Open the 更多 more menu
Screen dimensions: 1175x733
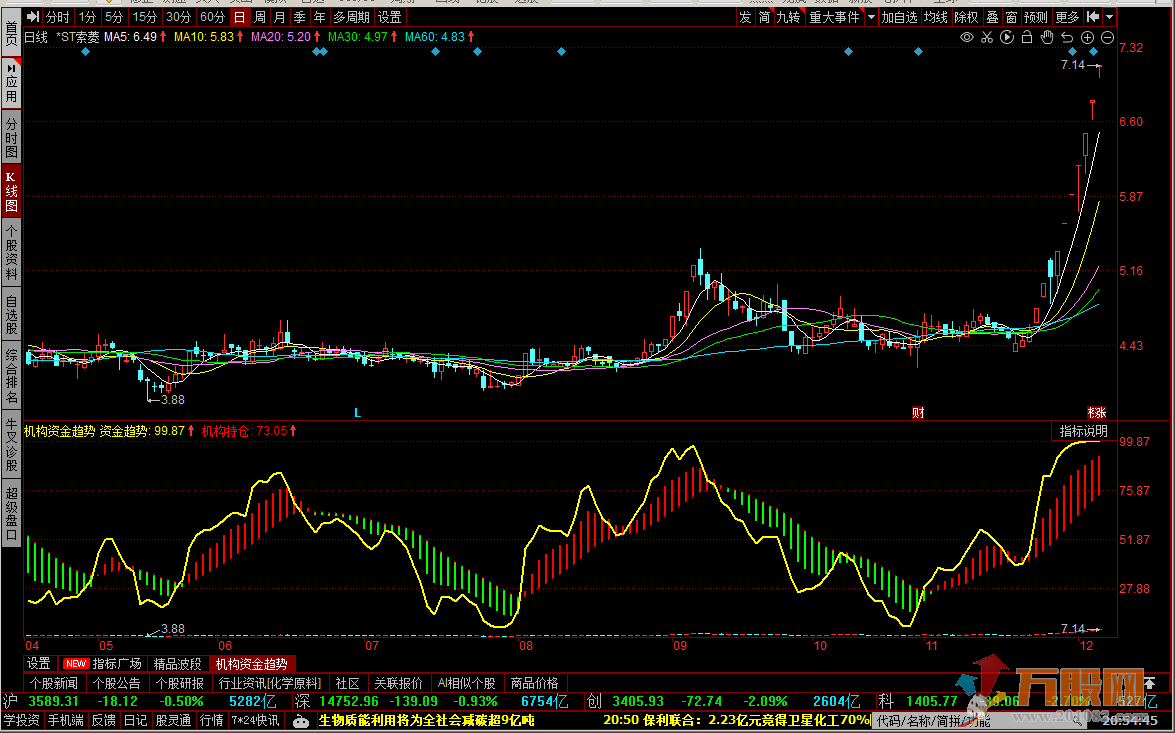point(1067,16)
